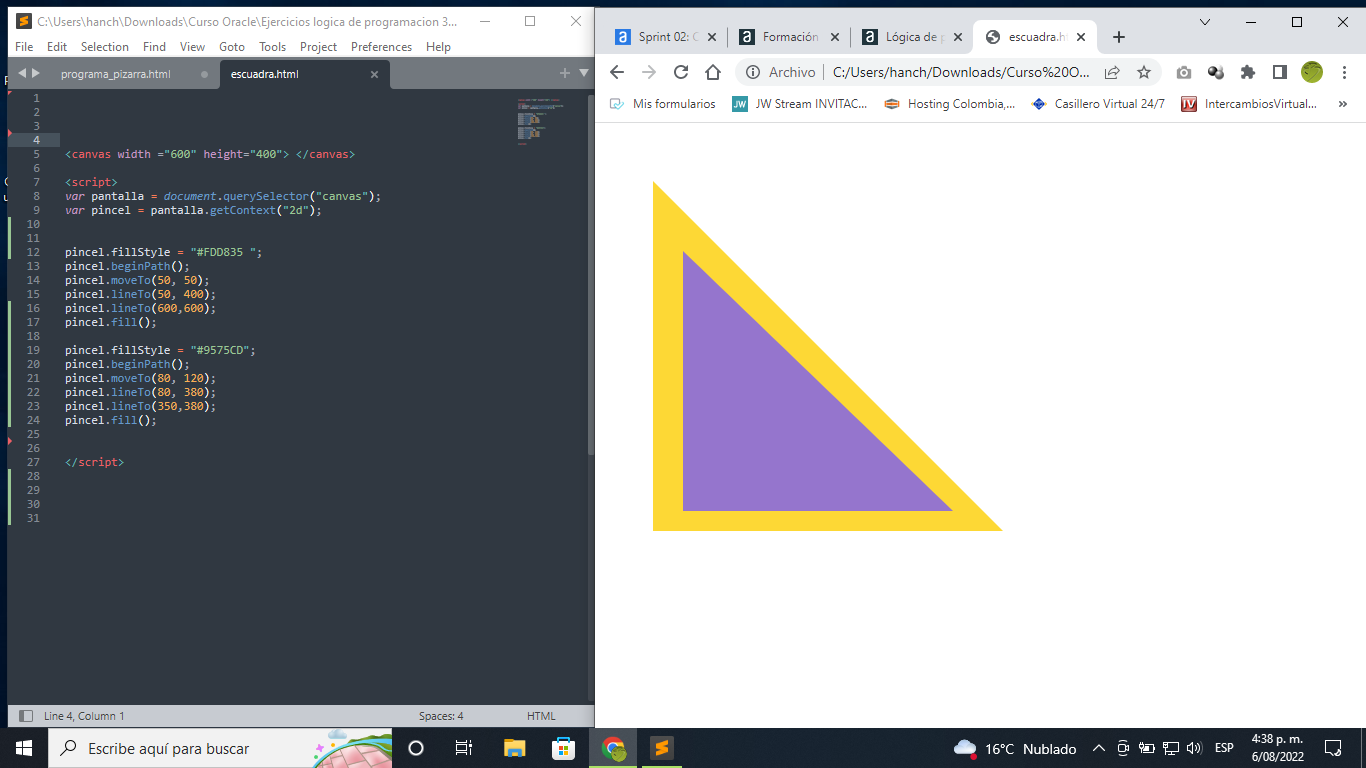Open Hosting Colombia bookmark

pyautogui.click(x=950, y=104)
